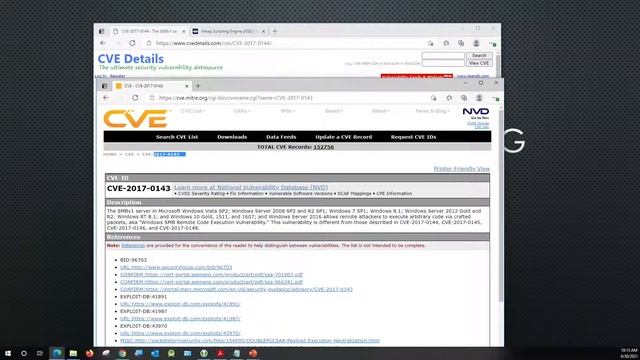Open exploit-db.com exploits 43970 link
This screenshot has height=360, width=640.
(x=180, y=333)
